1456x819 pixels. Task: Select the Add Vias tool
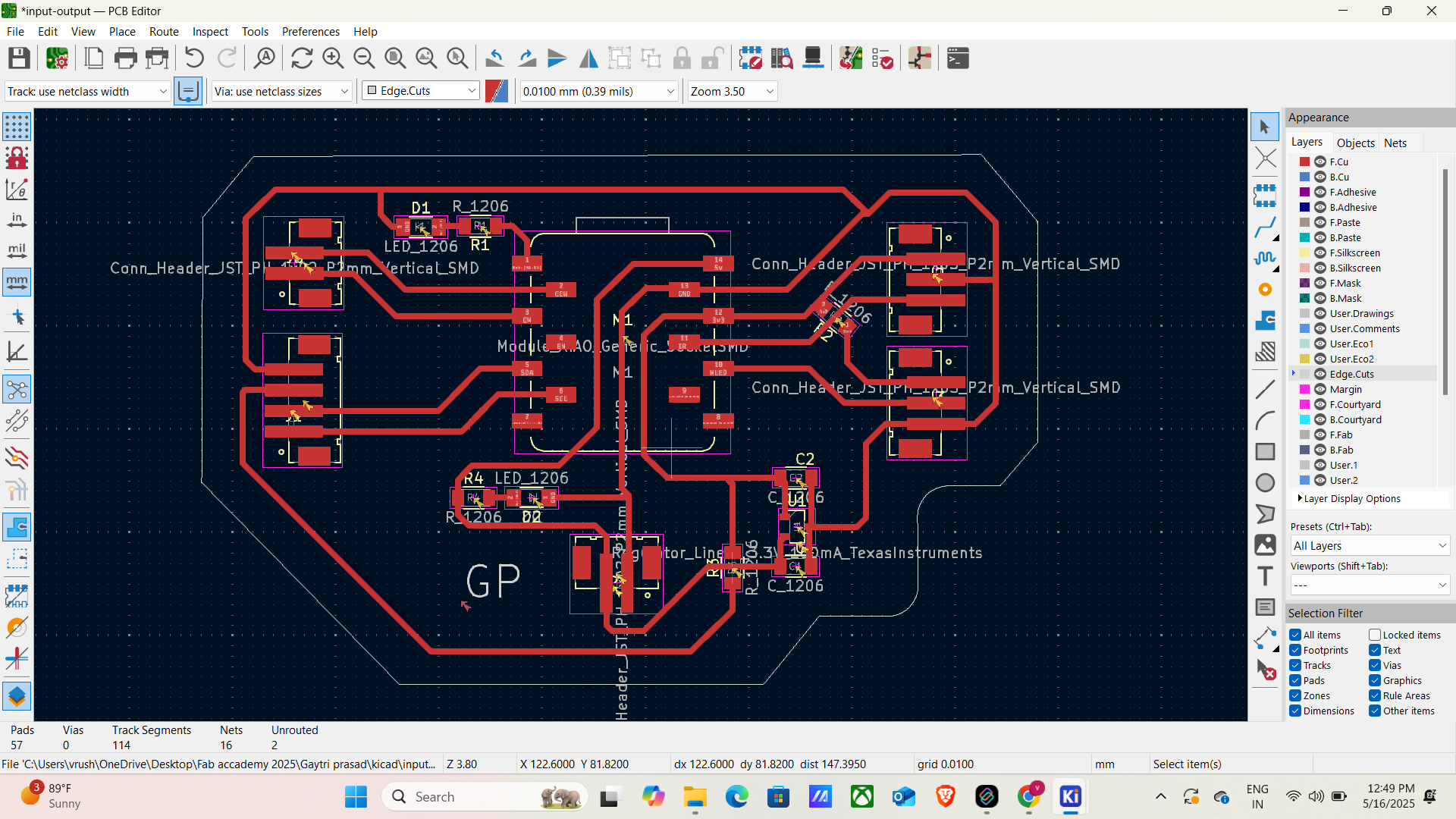(x=1265, y=290)
